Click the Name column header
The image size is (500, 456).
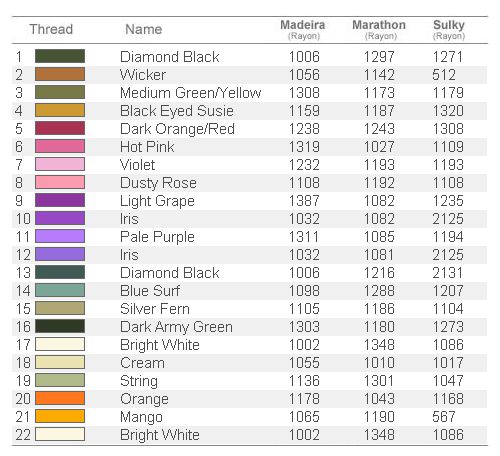[144, 29]
